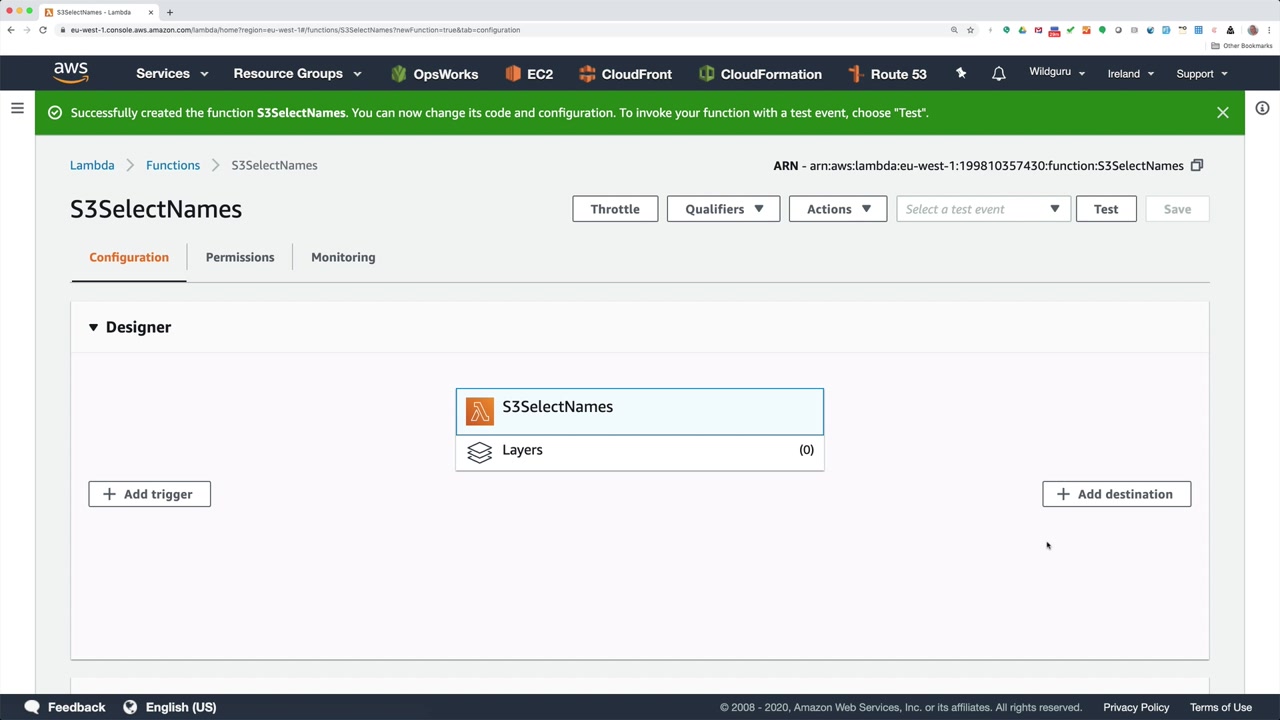Open the Route 53 shortcut in the navbar
Screen dimensions: 1280x720
887,74
